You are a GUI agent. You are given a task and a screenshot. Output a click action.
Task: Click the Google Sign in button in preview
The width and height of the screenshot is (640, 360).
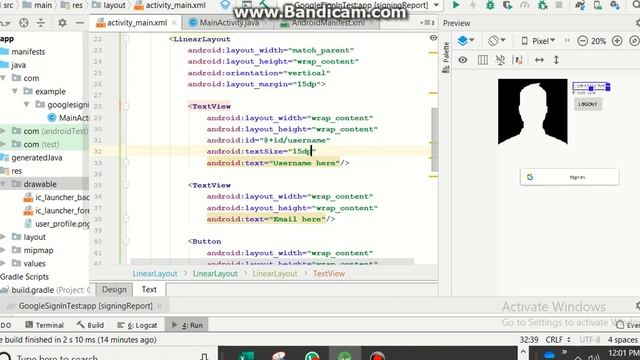569,177
